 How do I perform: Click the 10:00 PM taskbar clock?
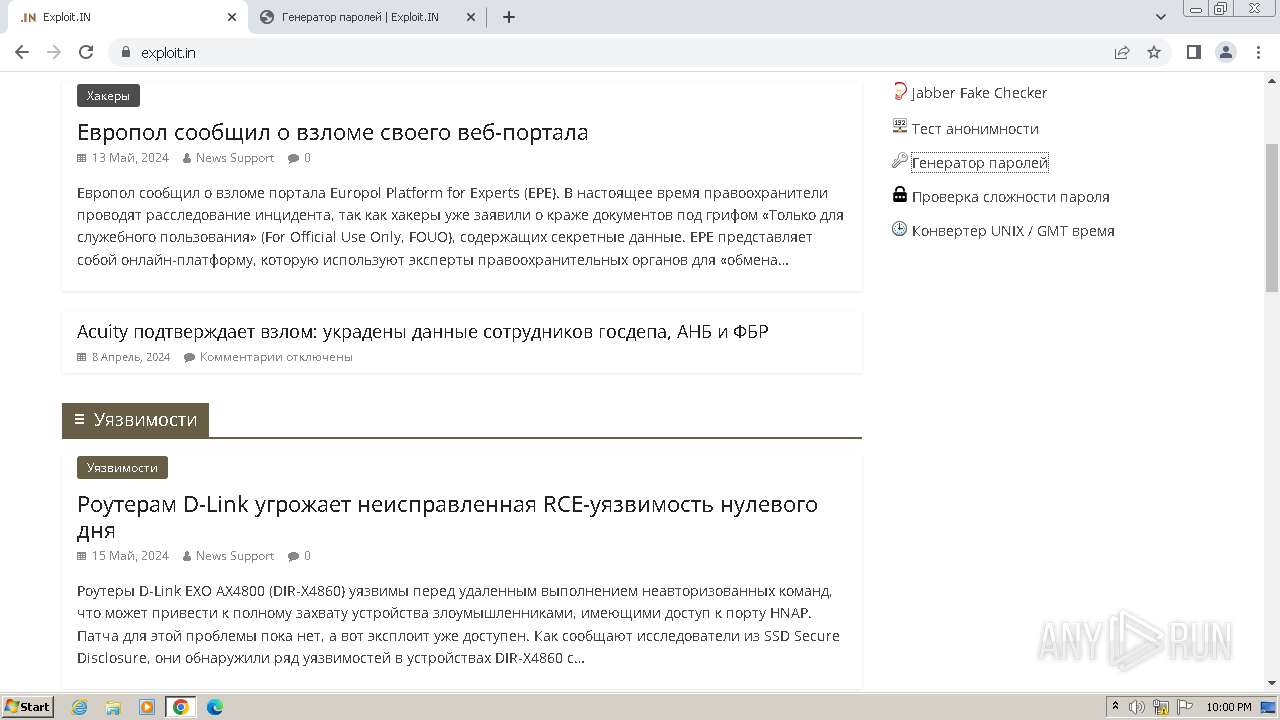point(1229,707)
